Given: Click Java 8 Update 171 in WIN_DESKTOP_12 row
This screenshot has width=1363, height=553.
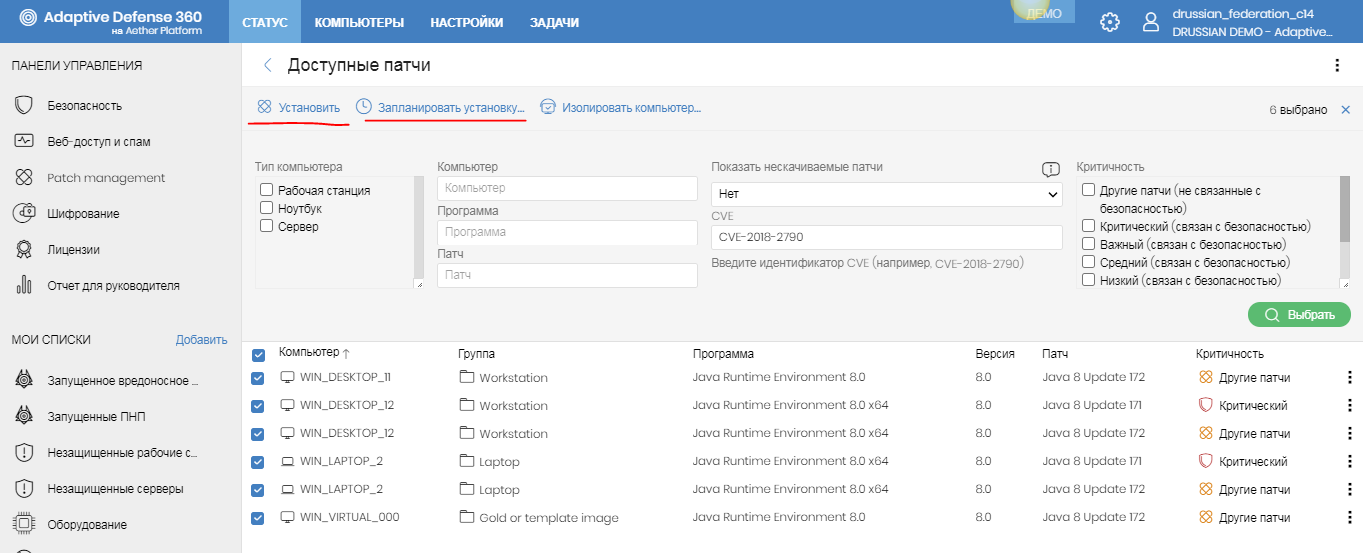Looking at the screenshot, I should pos(1092,405).
